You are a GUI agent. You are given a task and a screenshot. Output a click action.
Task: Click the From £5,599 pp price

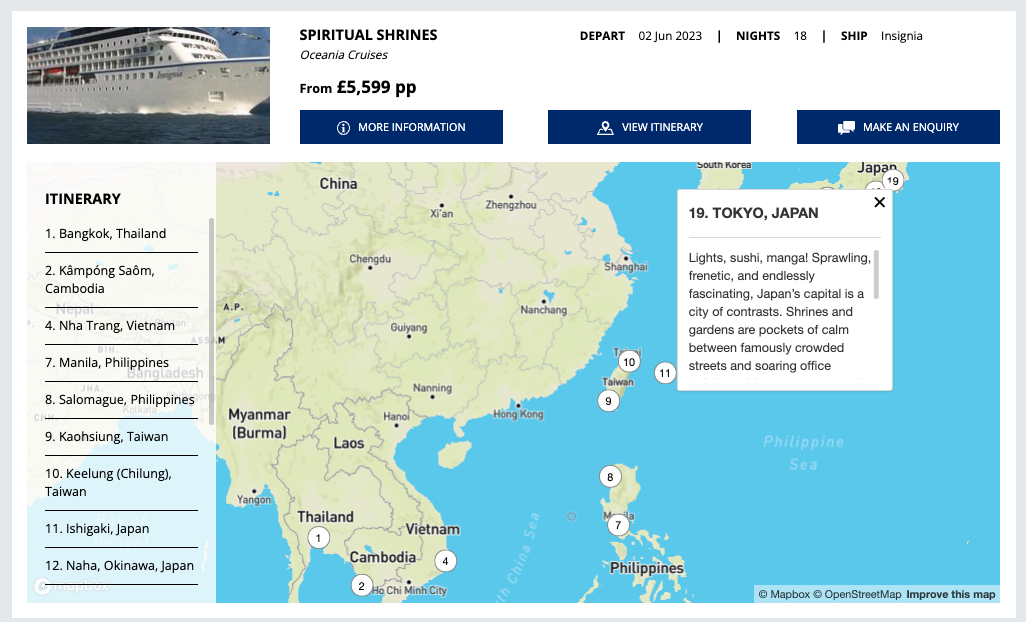[x=358, y=87]
